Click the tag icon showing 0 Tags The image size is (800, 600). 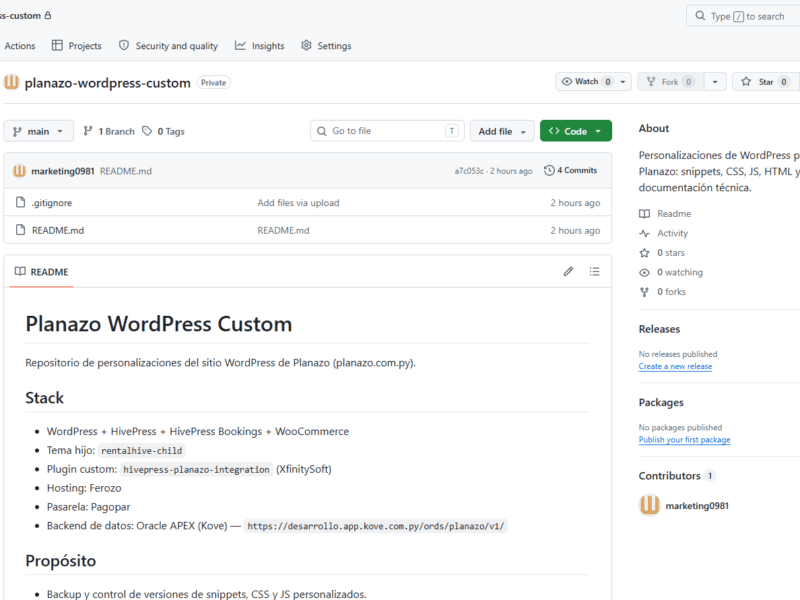[147, 131]
